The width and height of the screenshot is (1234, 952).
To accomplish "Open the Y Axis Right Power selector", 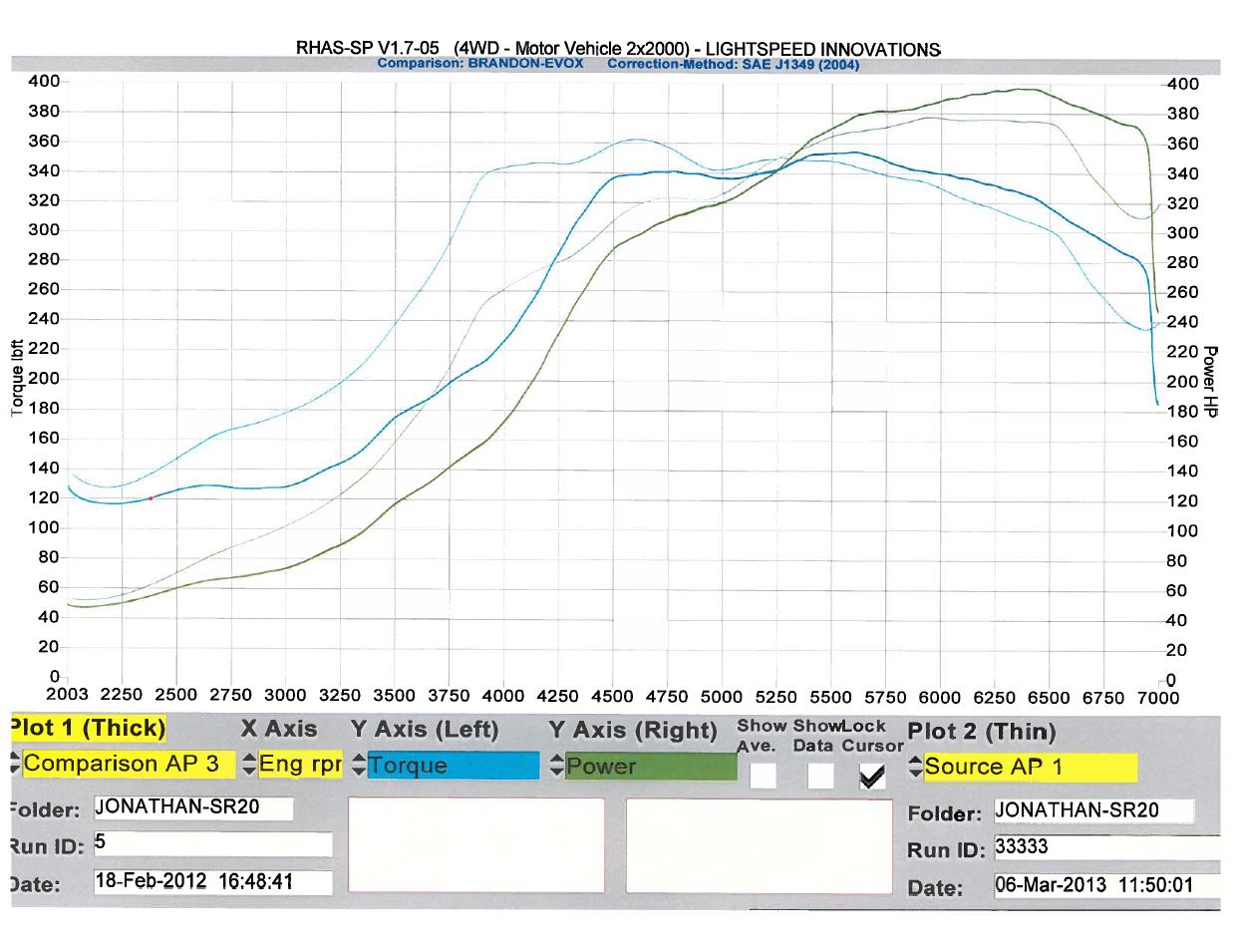I will [651, 767].
